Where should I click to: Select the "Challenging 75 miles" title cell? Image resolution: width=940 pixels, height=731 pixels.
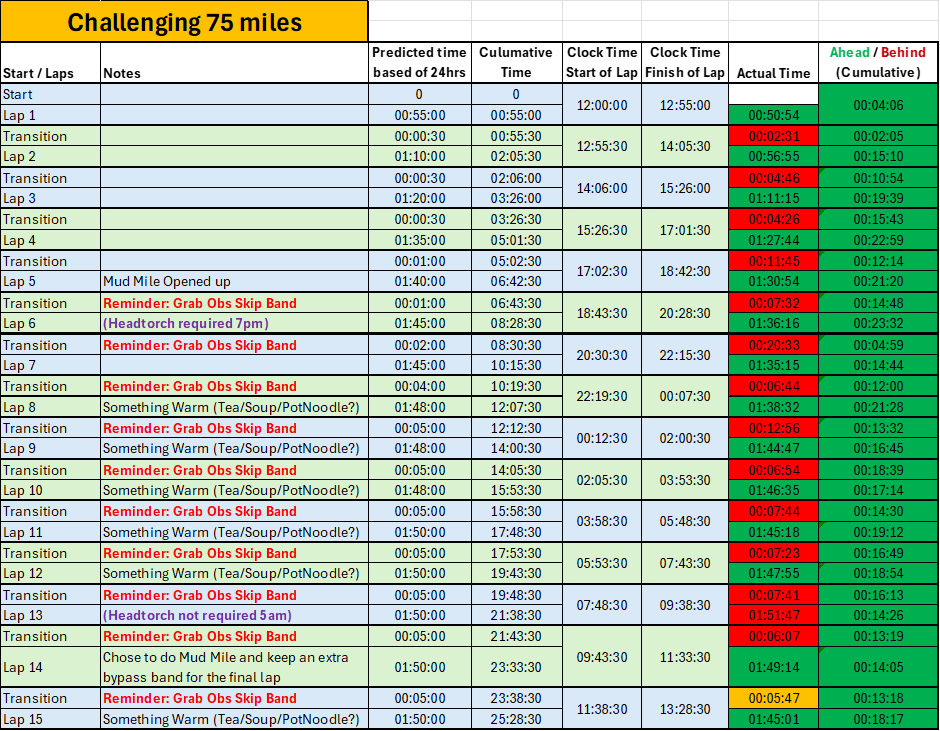[184, 22]
